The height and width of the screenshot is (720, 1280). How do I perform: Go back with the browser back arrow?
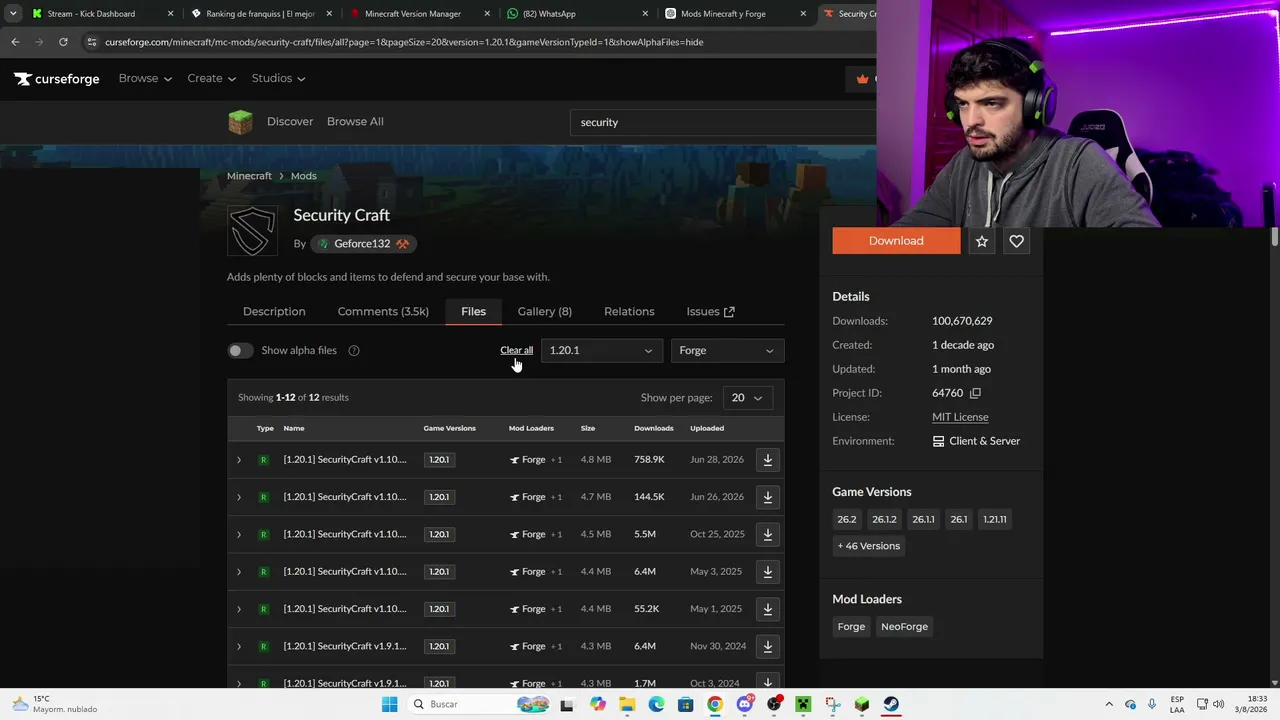pyautogui.click(x=15, y=42)
